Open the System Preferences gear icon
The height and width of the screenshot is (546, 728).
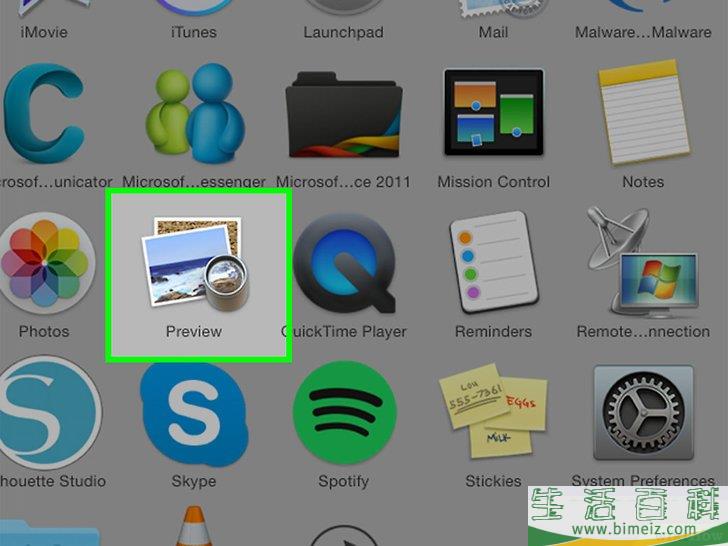(644, 412)
